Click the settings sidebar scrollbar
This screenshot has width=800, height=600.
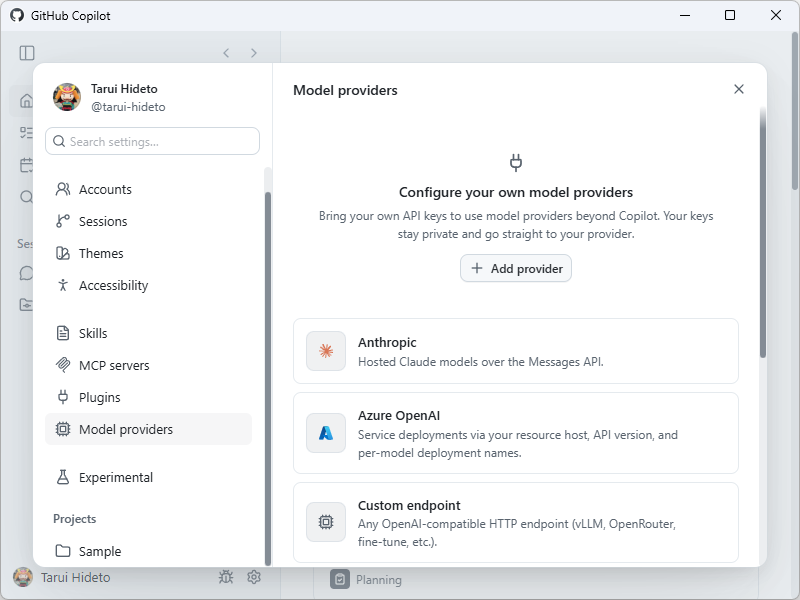[x=268, y=378]
